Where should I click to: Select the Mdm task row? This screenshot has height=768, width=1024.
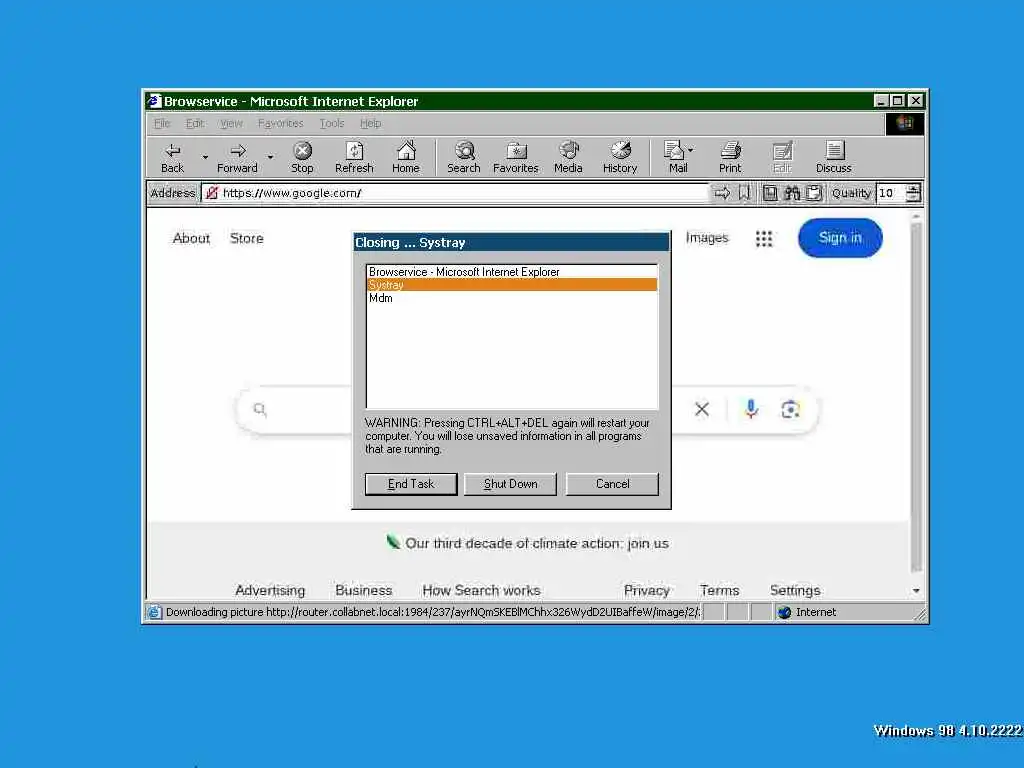point(512,298)
